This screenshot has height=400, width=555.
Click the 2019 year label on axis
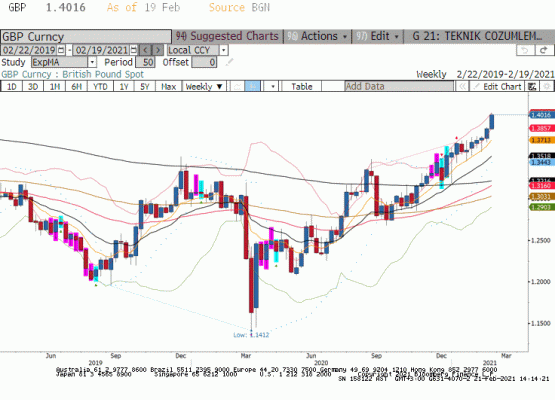point(95,363)
